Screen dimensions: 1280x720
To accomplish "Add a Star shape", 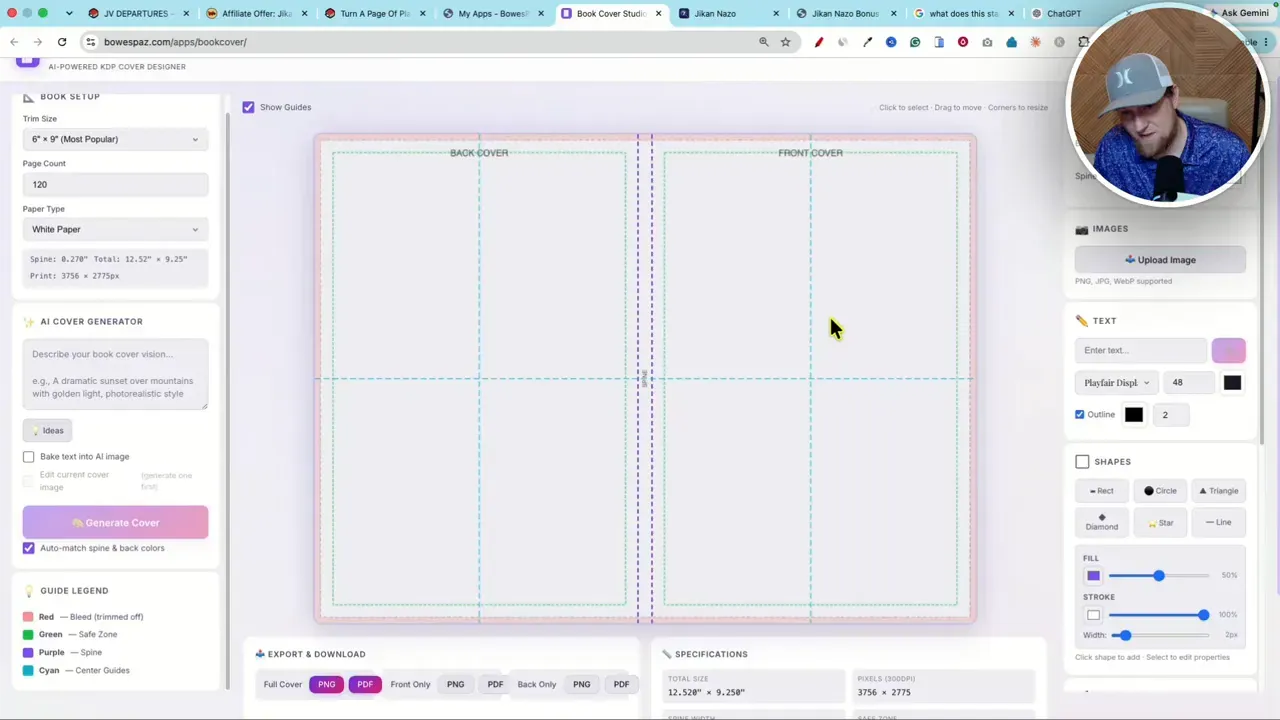I will click(x=1160, y=522).
